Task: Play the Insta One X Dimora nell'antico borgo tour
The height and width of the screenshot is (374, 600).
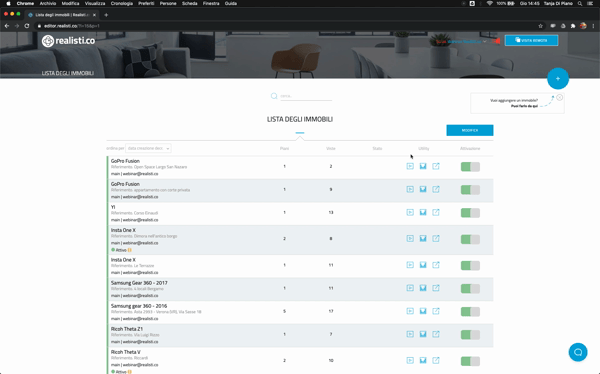Action: [x=410, y=238]
